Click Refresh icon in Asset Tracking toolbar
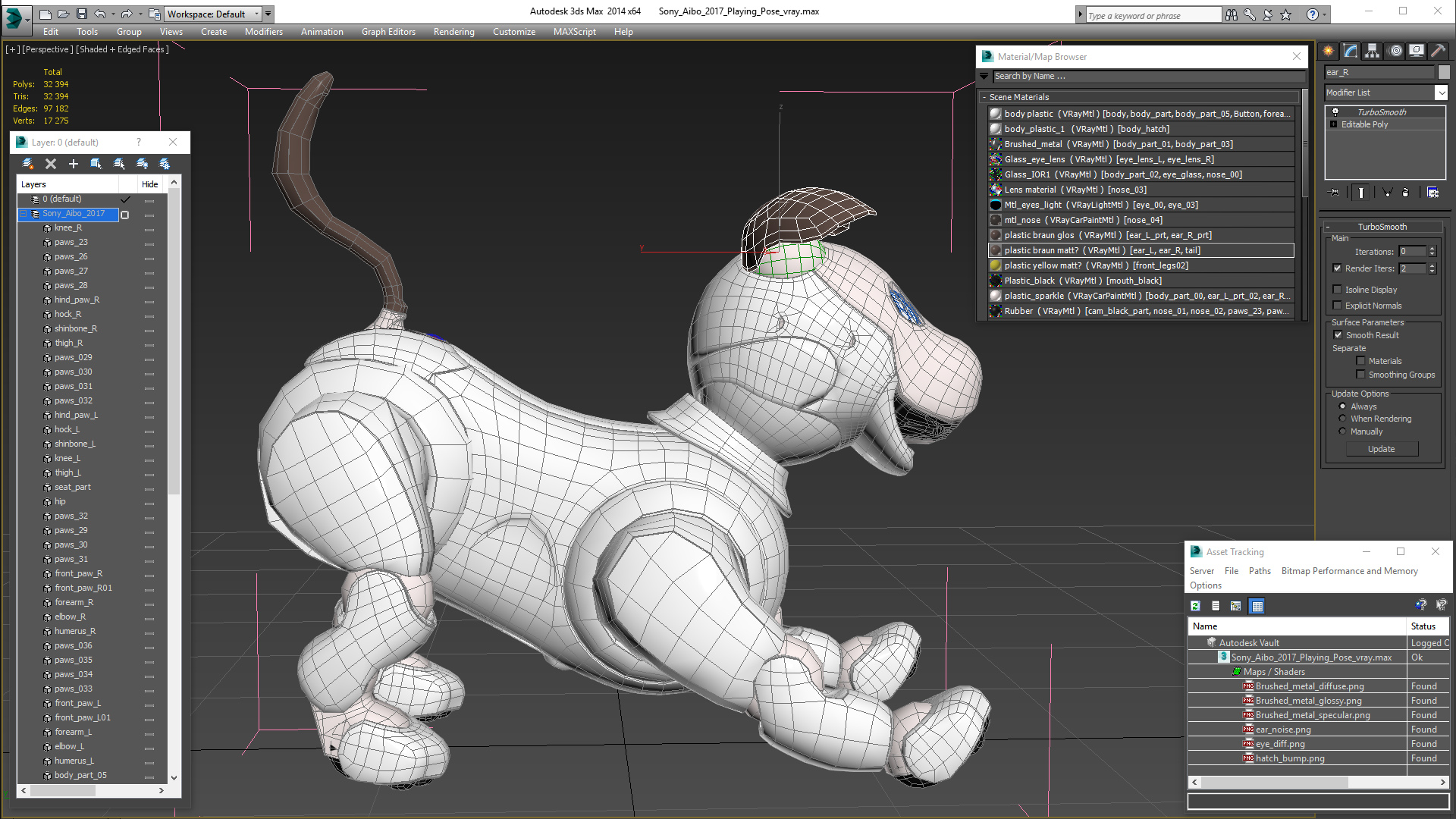 coord(1195,606)
